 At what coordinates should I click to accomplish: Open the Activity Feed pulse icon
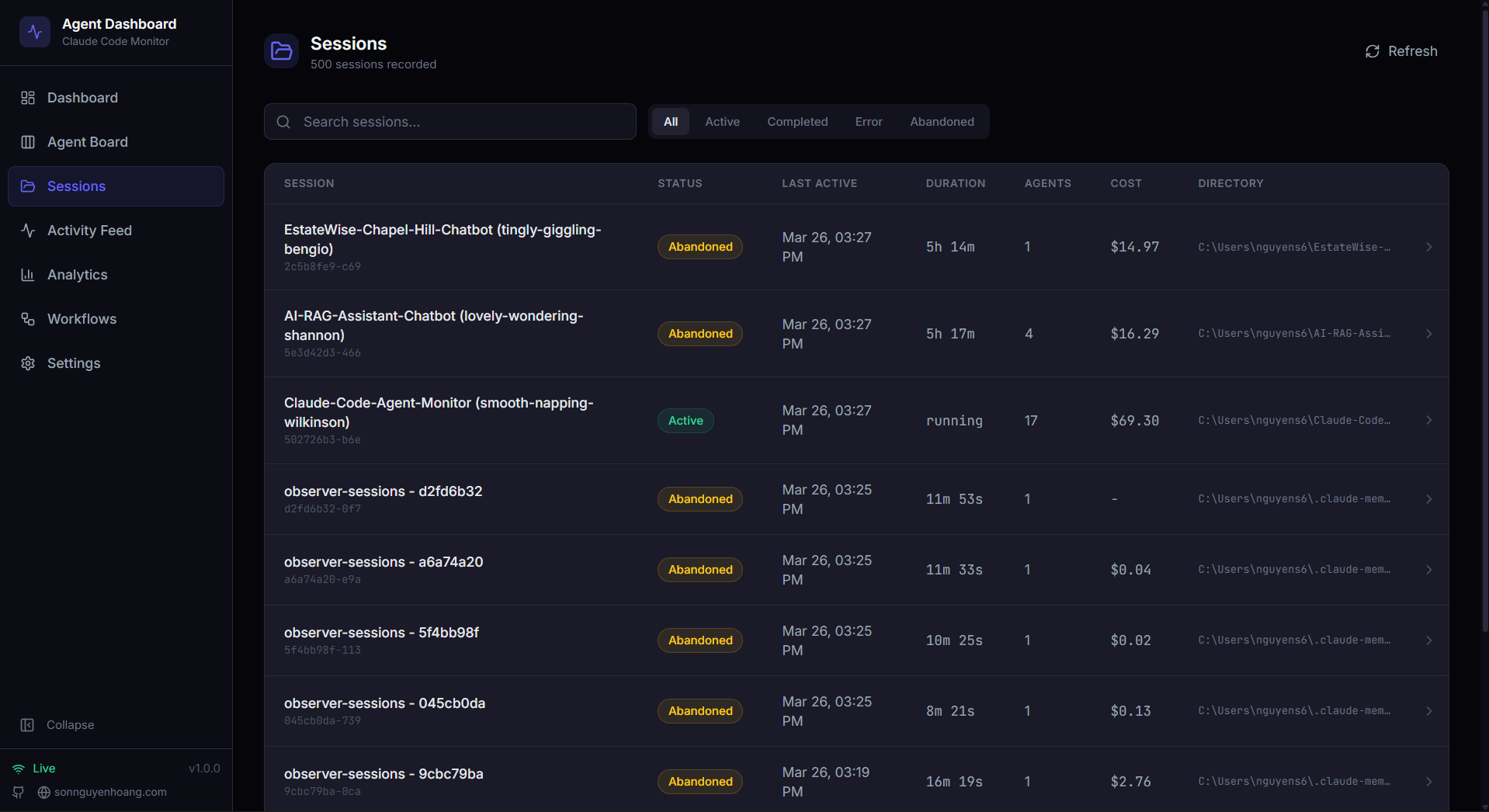(x=28, y=231)
